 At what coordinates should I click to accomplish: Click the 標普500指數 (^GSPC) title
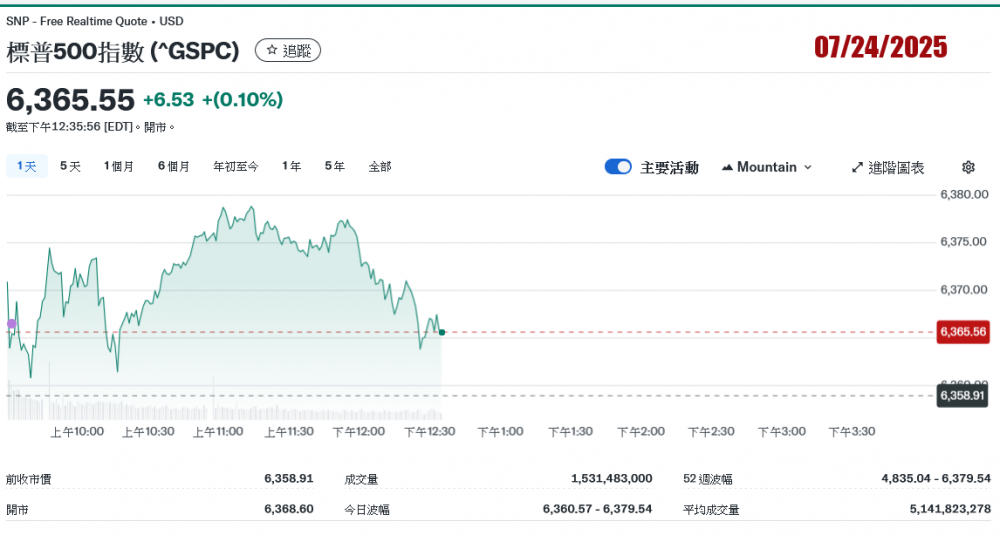coord(123,51)
